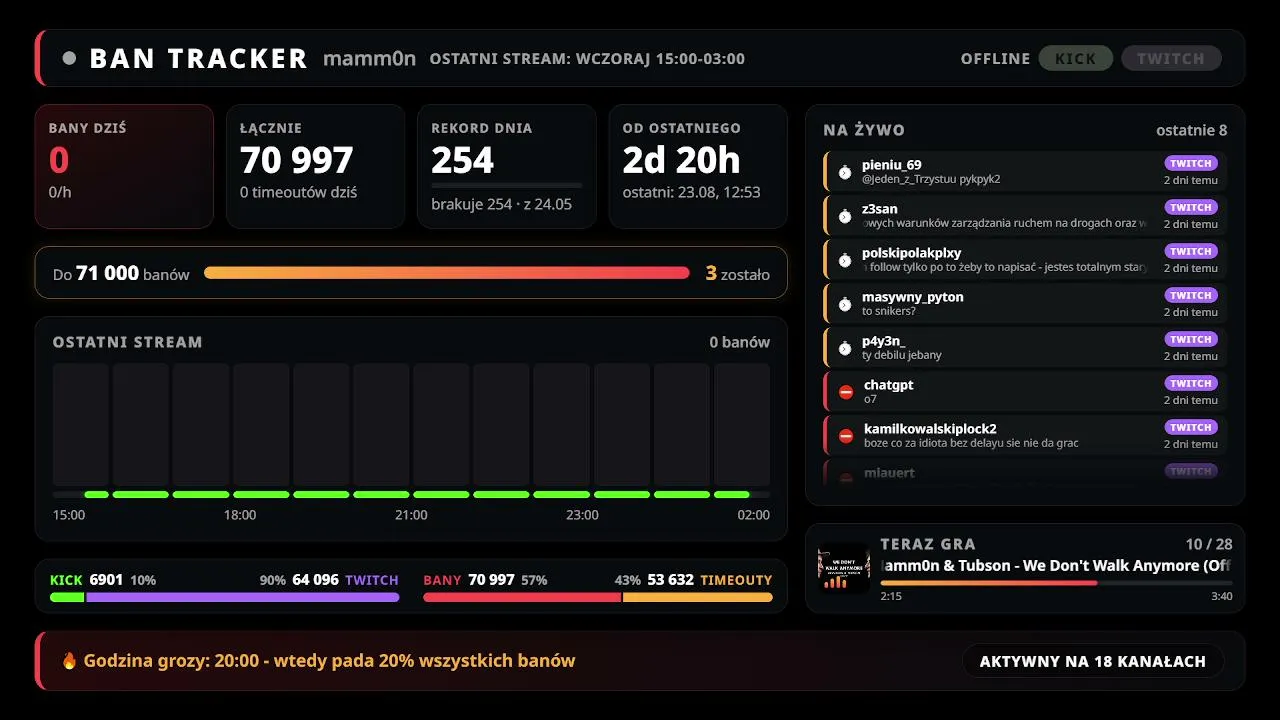Click the TWITCH badge on p4y3n_ row

(x=1191, y=339)
